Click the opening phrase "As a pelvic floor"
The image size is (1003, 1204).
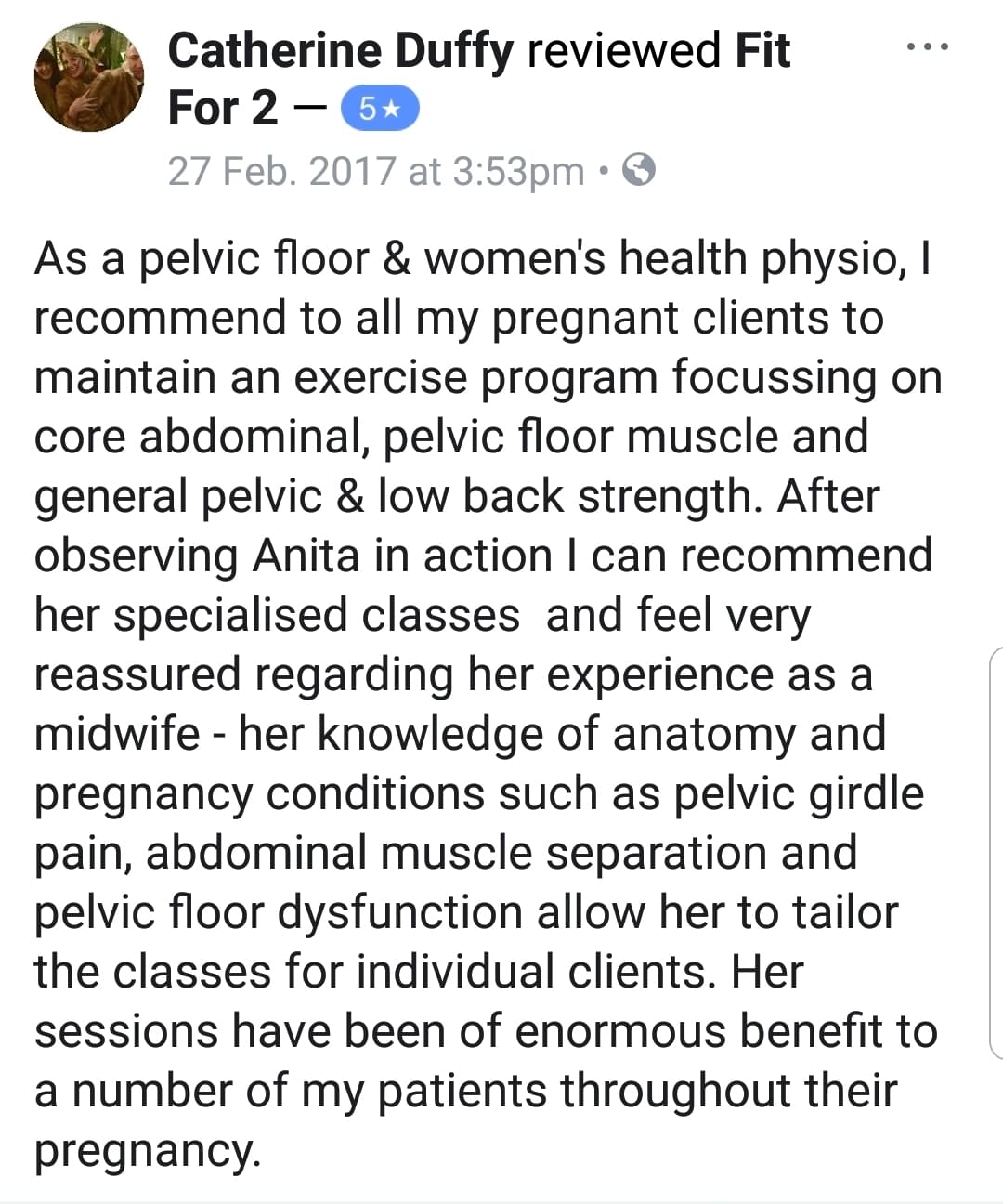pyautogui.click(x=202, y=259)
